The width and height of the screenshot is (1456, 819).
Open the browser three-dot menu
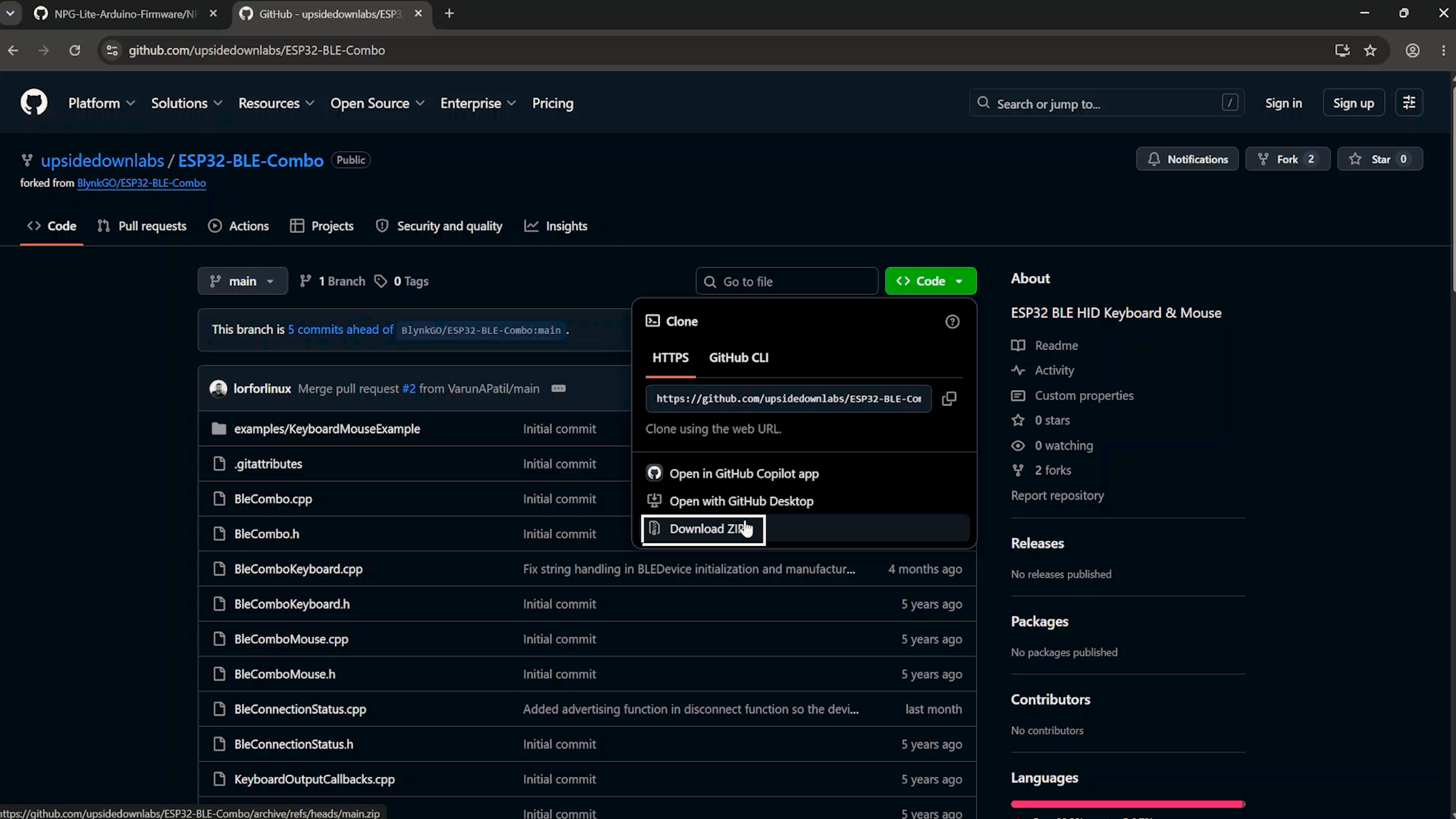pyautogui.click(x=1443, y=50)
